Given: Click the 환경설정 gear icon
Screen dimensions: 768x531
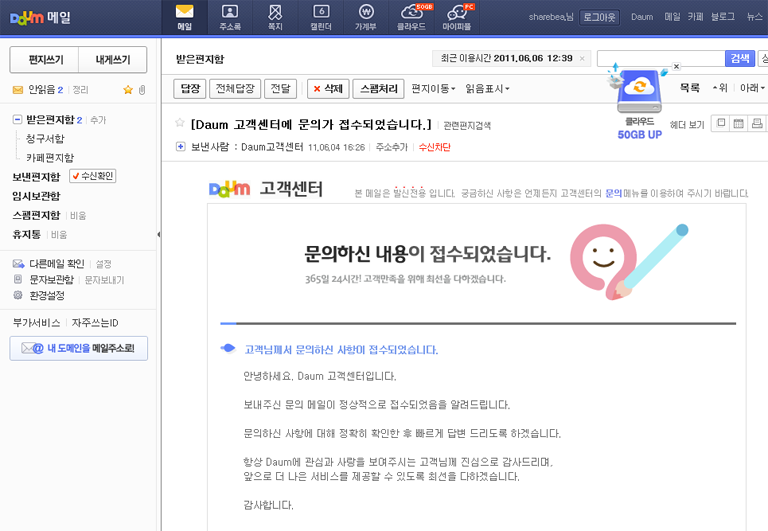Looking at the screenshot, I should tap(18, 295).
